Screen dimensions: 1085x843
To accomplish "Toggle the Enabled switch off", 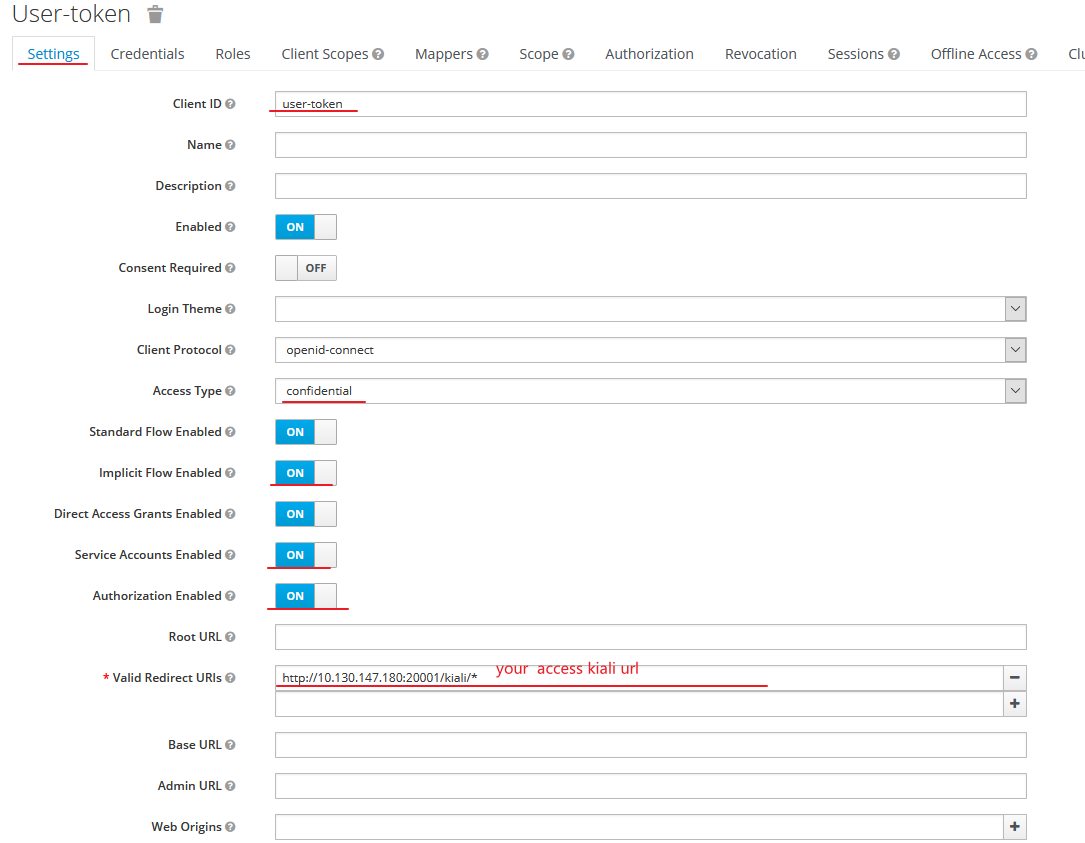I will coord(306,227).
